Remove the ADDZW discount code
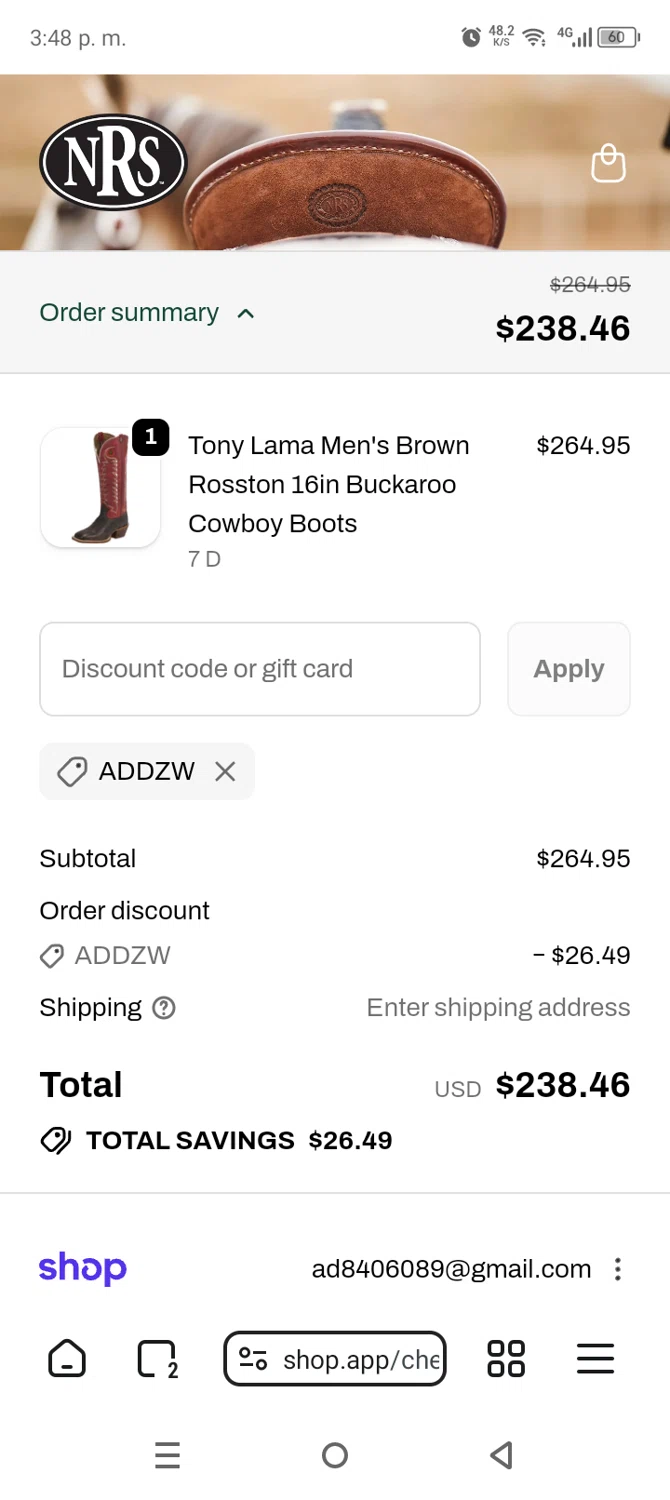 [x=226, y=771]
